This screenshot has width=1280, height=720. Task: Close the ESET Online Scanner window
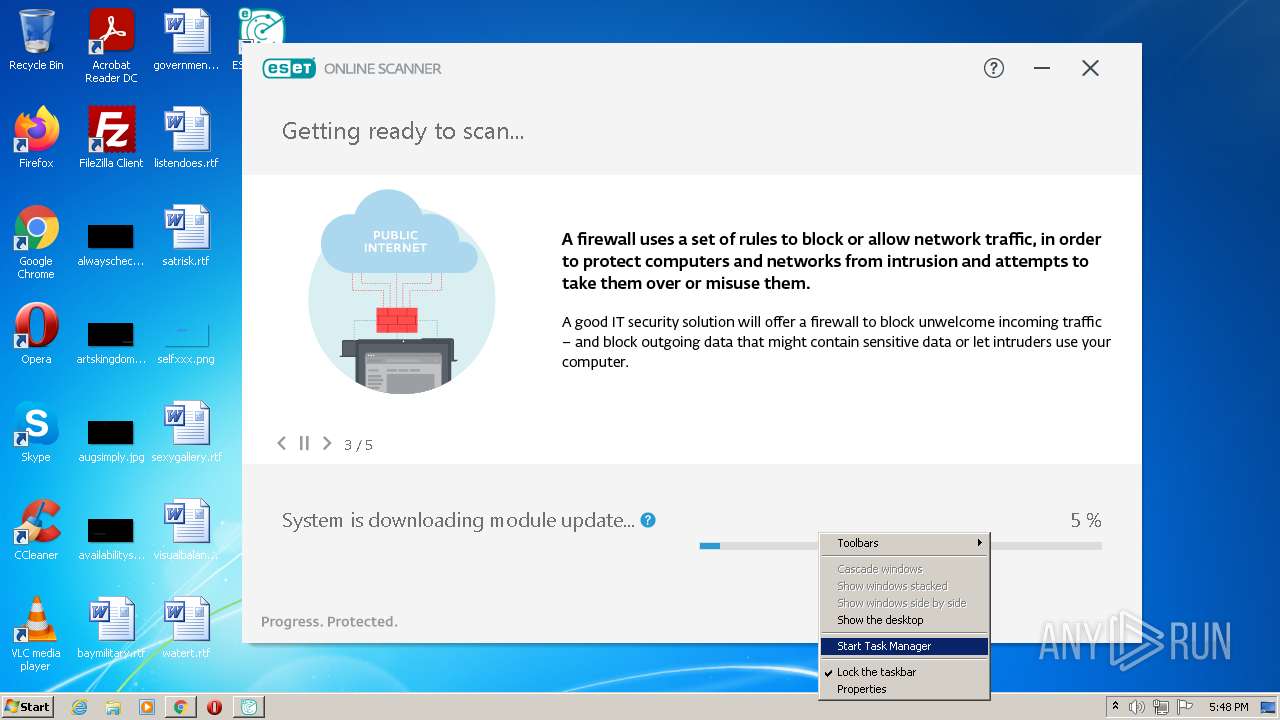(x=1090, y=68)
